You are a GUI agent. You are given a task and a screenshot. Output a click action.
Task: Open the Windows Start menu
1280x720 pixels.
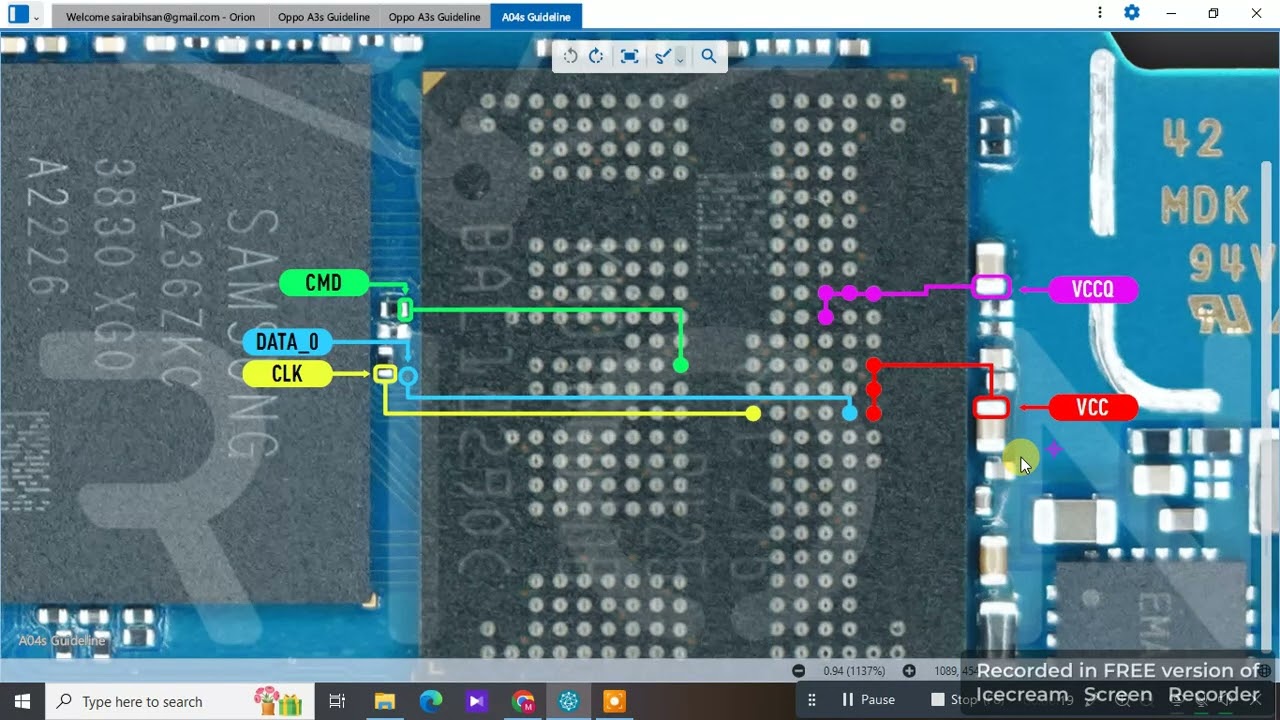click(x=22, y=701)
